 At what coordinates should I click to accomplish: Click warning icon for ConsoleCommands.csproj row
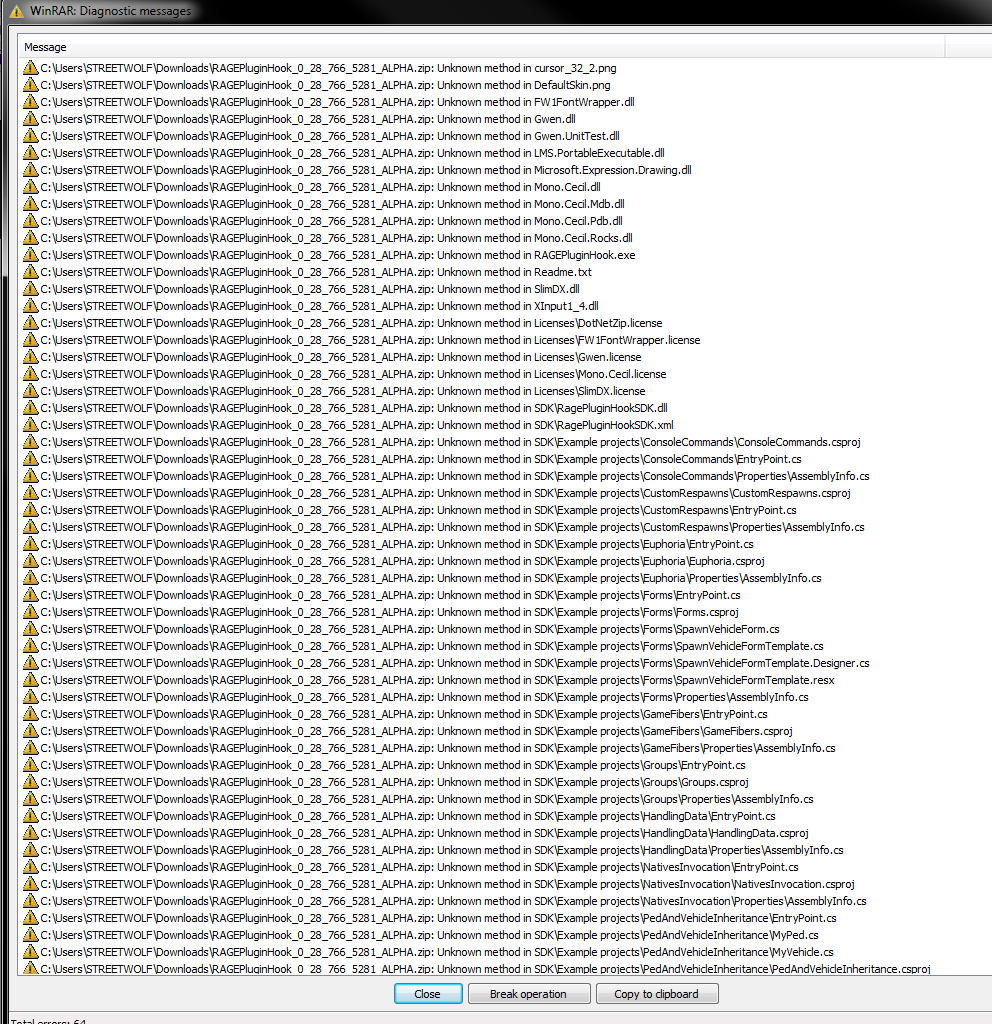(30, 441)
